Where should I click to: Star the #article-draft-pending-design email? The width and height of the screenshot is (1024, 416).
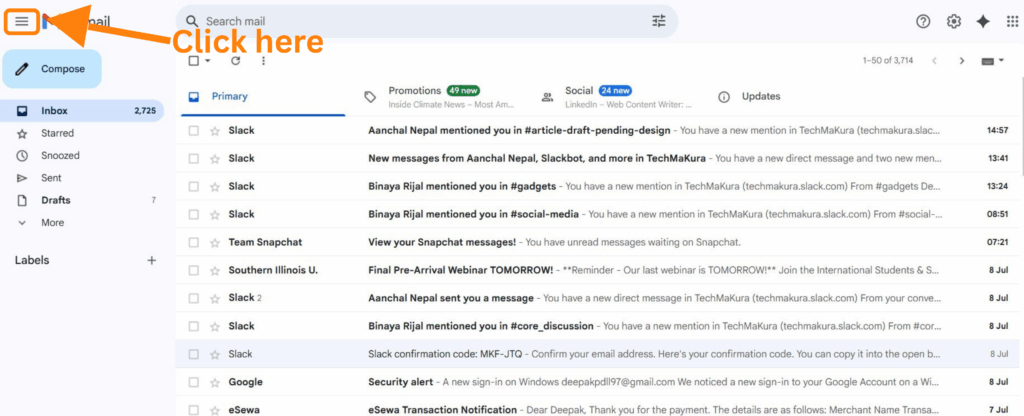coord(214,131)
